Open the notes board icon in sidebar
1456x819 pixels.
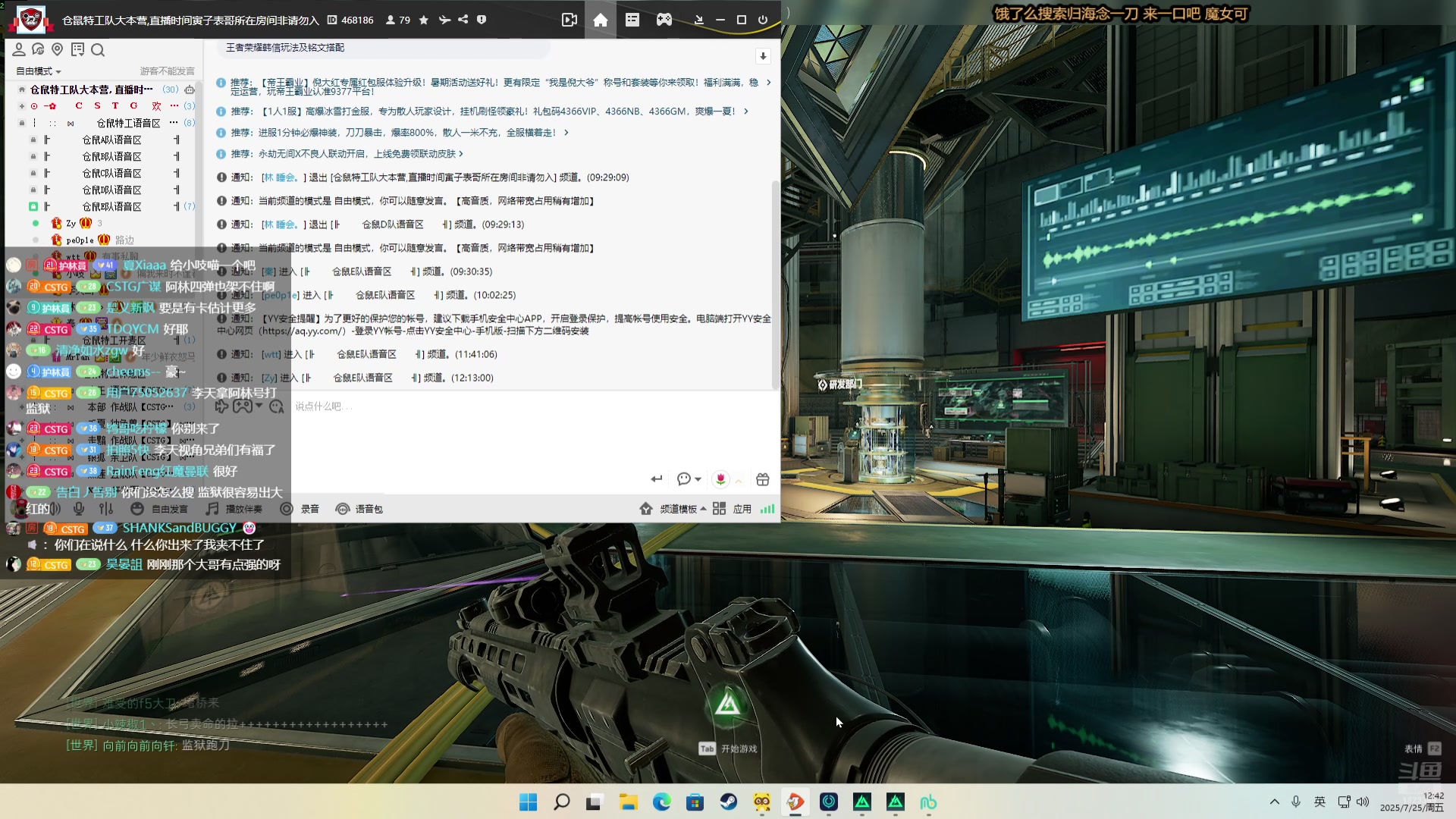click(77, 49)
